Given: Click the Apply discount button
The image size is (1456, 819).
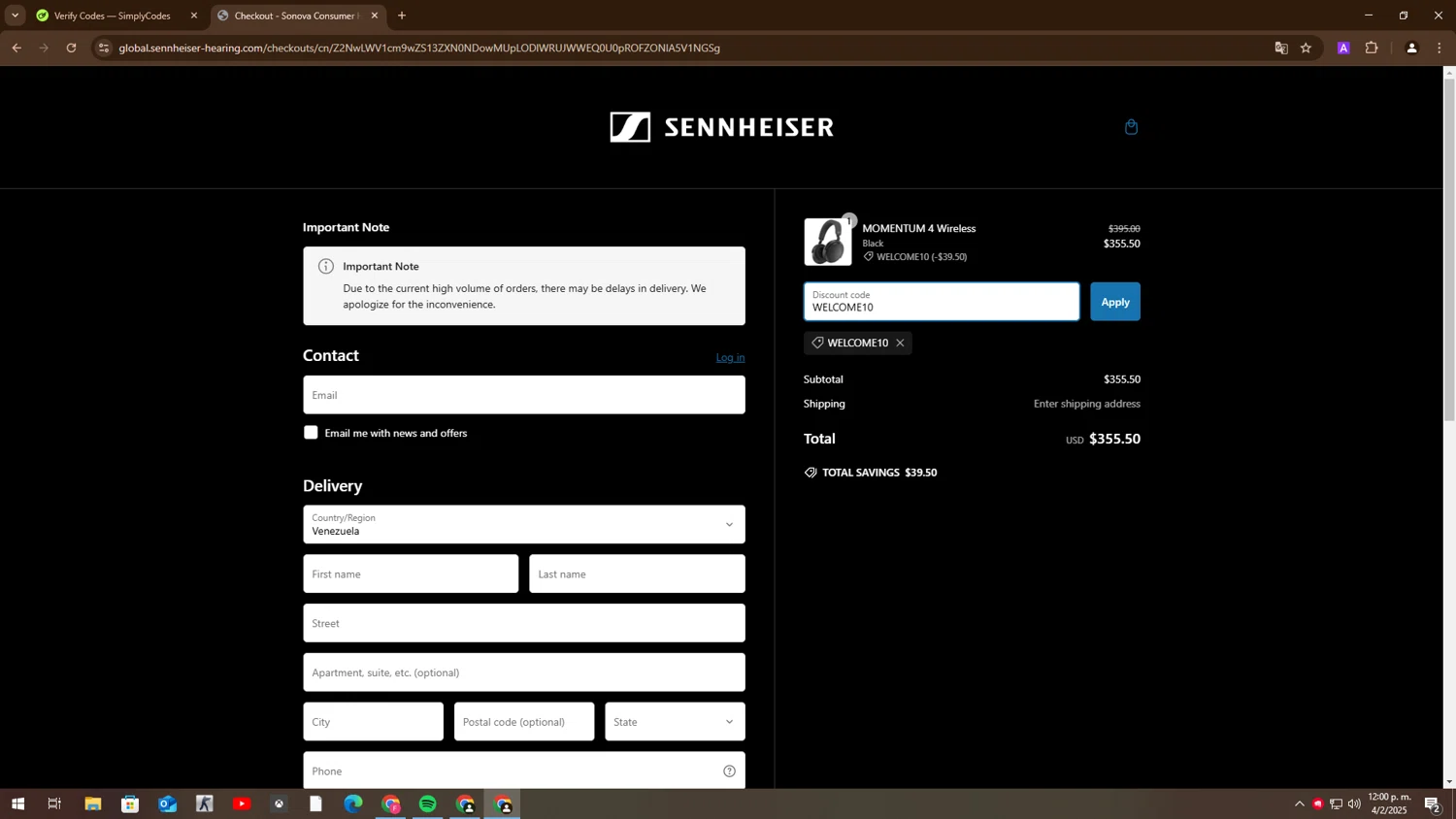Looking at the screenshot, I should 1115,302.
